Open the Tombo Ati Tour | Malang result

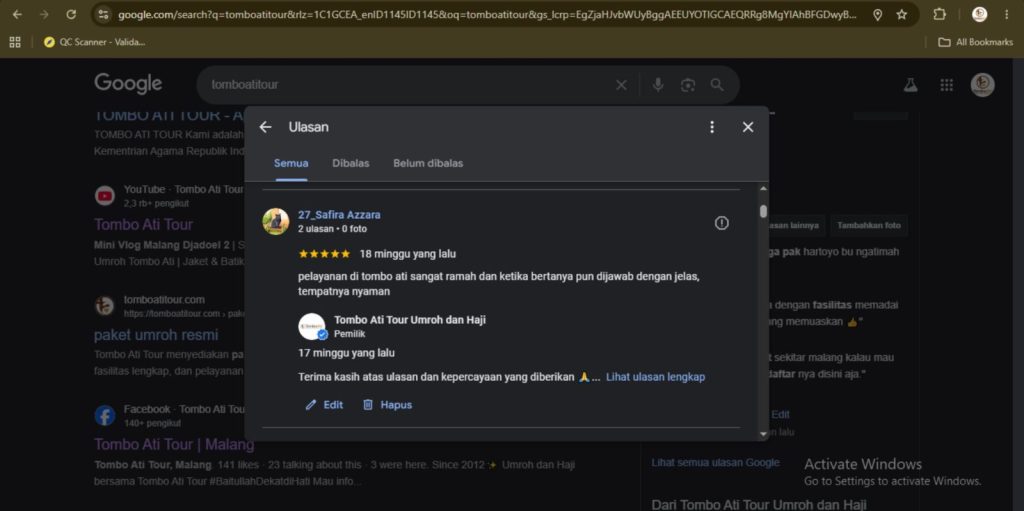pyautogui.click(x=174, y=444)
